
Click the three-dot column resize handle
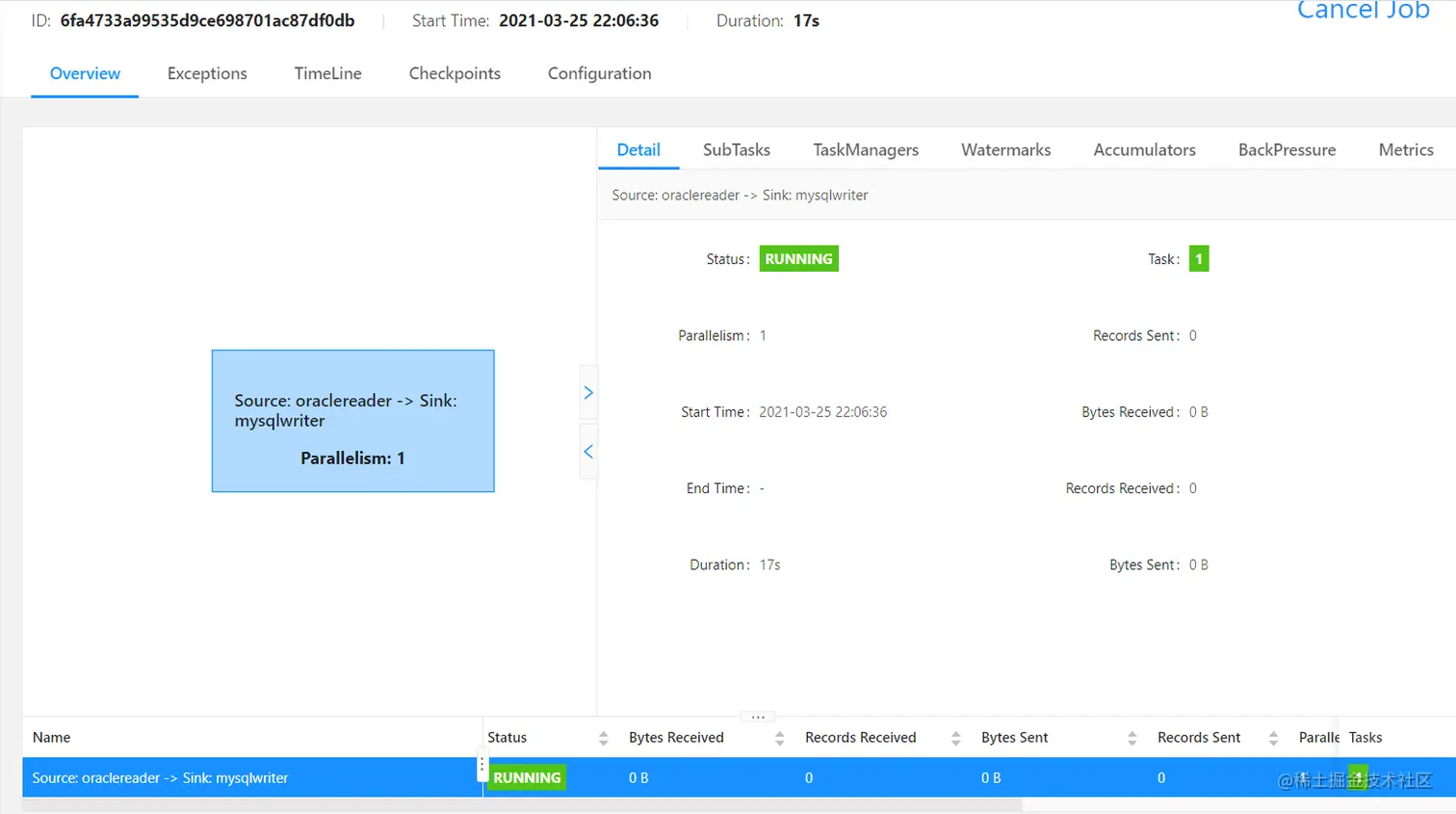(482, 768)
